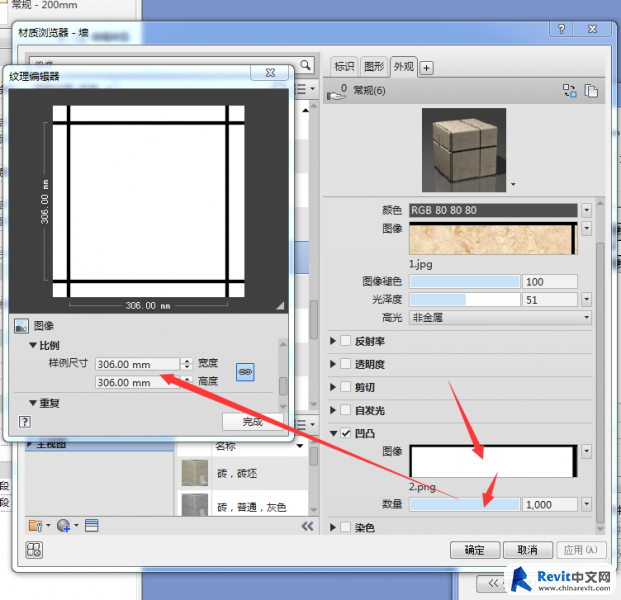The image size is (621, 600).
Task: Collapse the 重复 section in texture editor
Action: 33,403
